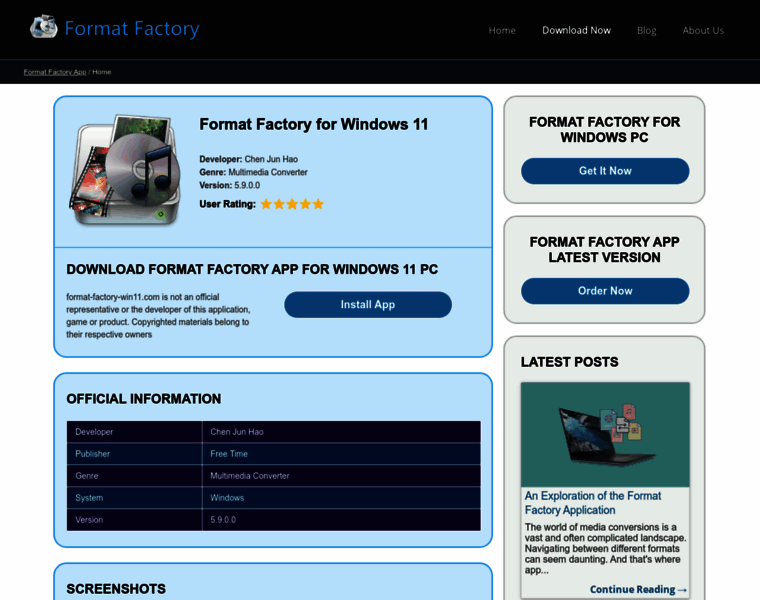
Task: Click the Order Now button
Action: pos(605,291)
